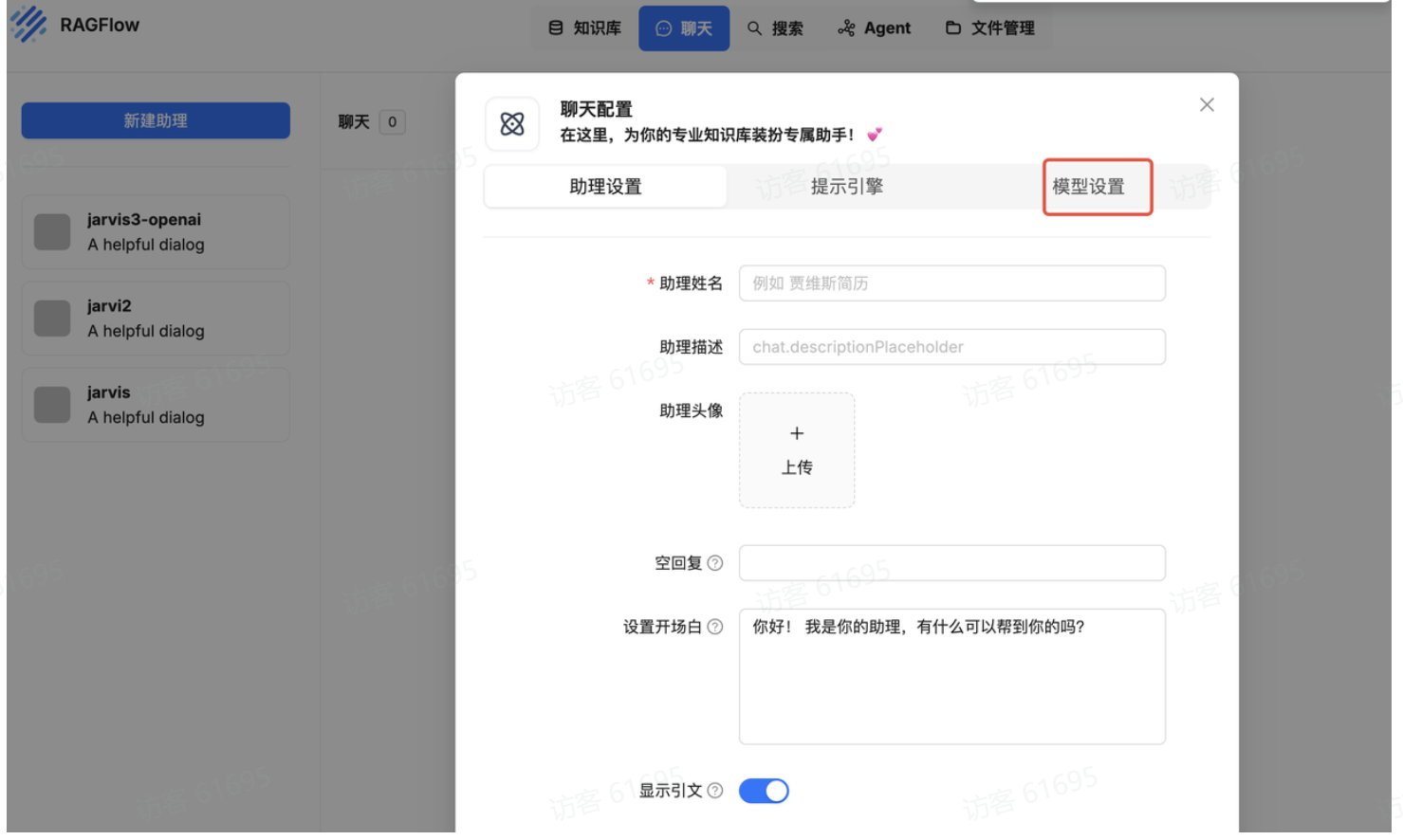Image resolution: width=1403 pixels, height=840 pixels.
Task: Click the jarvis3-openai avatar thumbnail
Action: (x=52, y=231)
